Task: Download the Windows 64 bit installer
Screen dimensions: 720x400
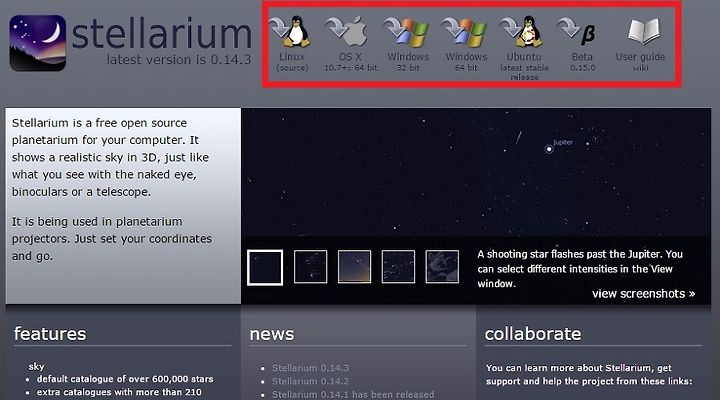Action: pos(465,33)
